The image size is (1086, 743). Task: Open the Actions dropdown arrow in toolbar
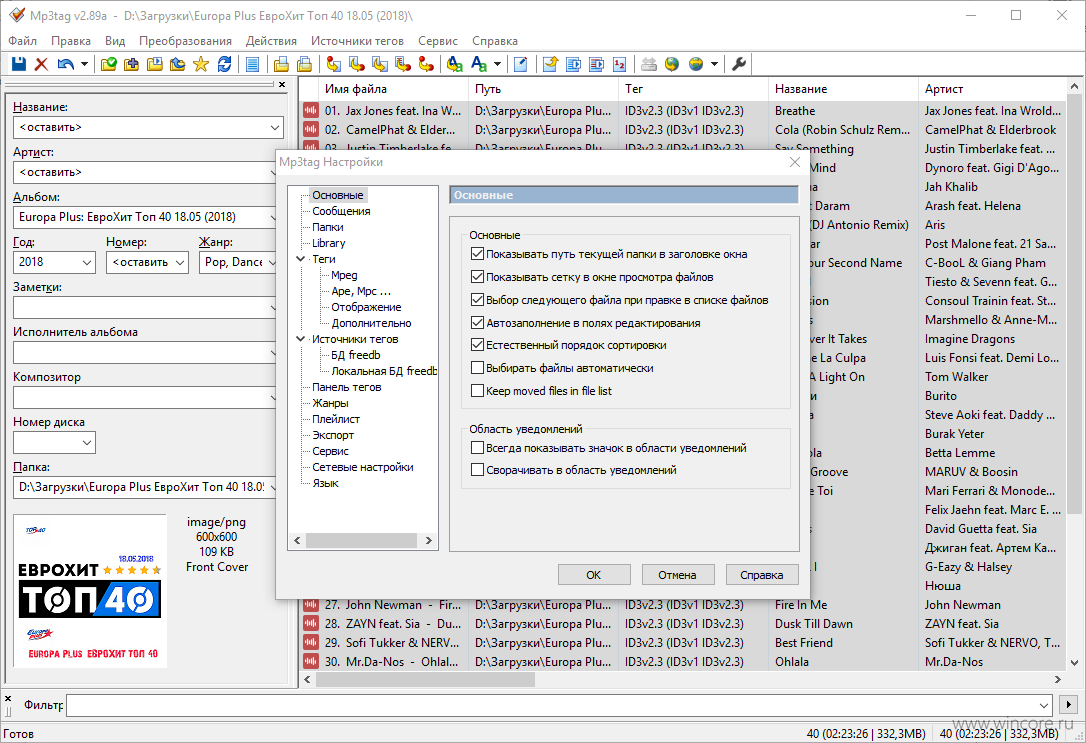point(497,64)
